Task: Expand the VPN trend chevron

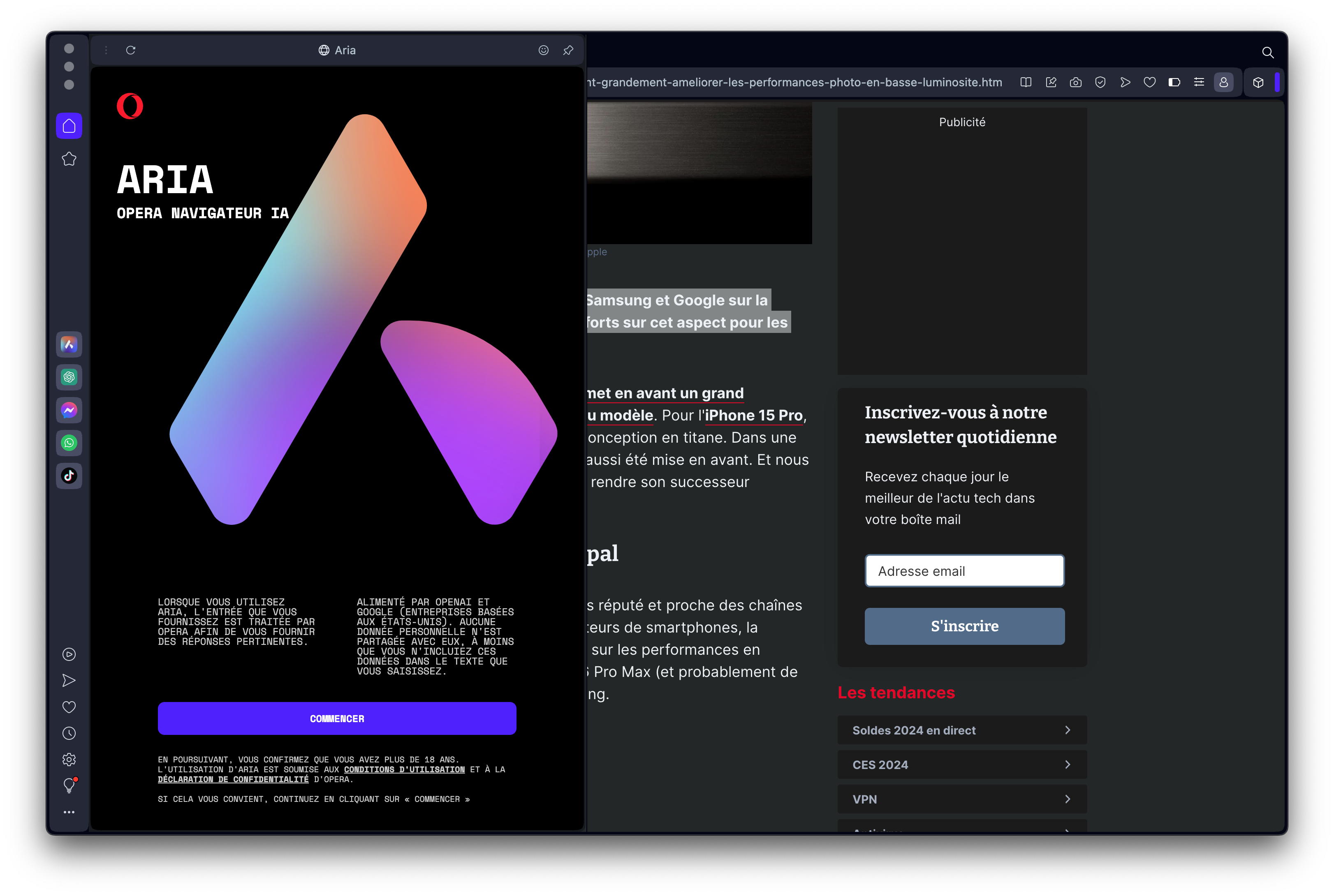Action: 1068,799
